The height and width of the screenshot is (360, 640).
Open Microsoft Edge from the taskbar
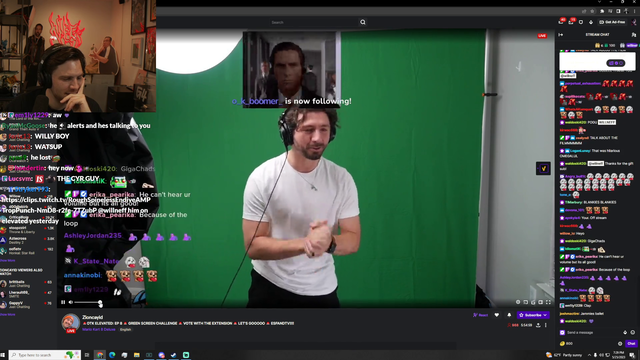[112, 355]
